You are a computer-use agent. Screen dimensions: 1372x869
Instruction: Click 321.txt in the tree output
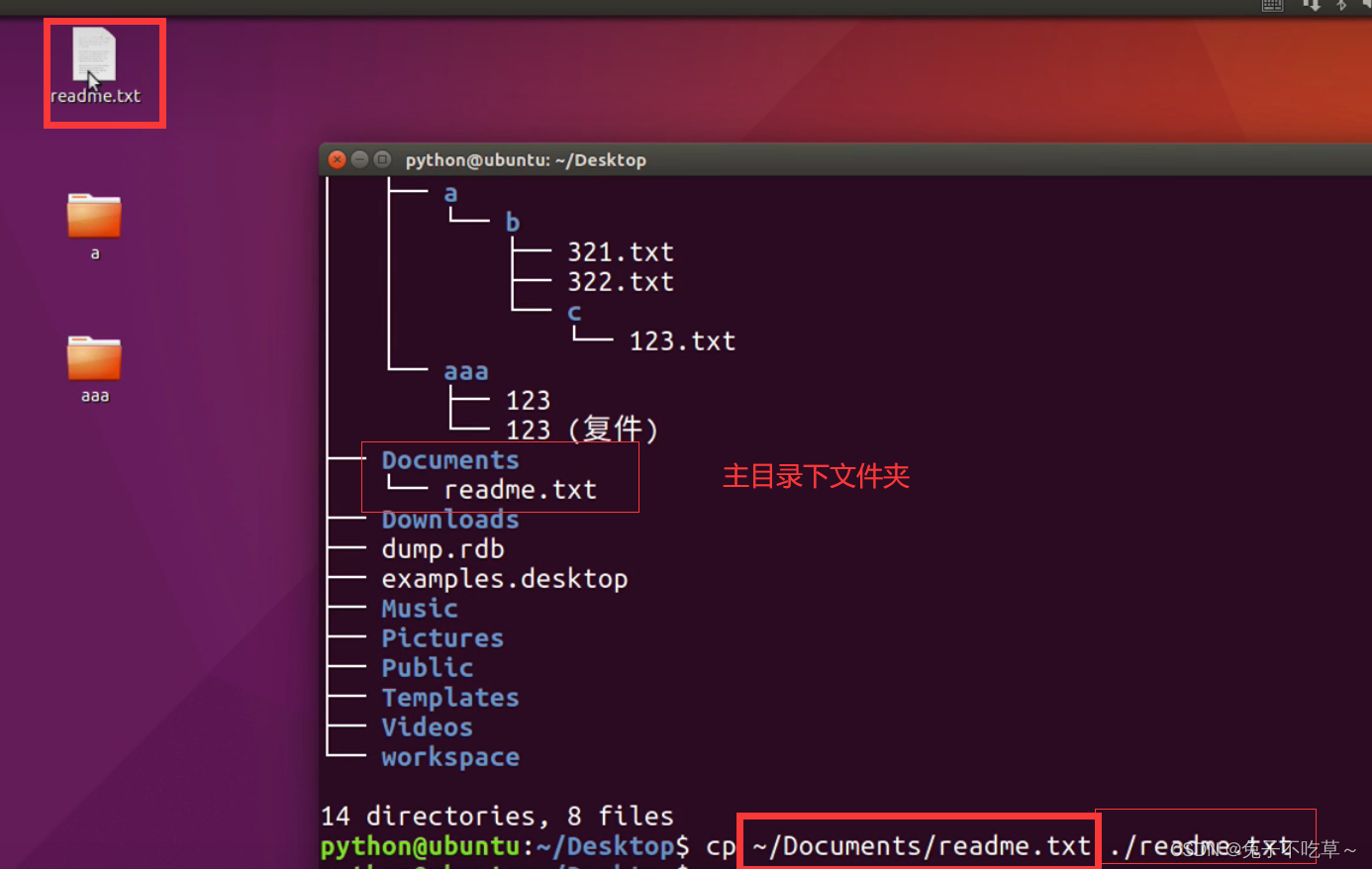pyautogui.click(x=621, y=252)
